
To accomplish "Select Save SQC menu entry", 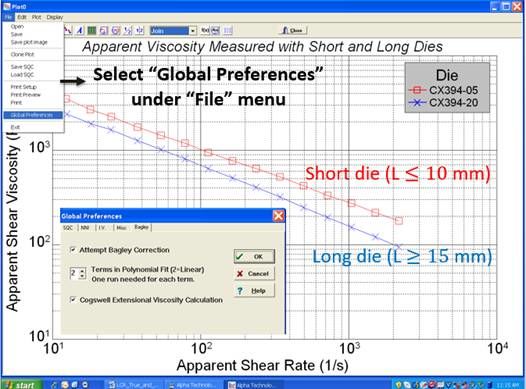I will coord(22,67).
